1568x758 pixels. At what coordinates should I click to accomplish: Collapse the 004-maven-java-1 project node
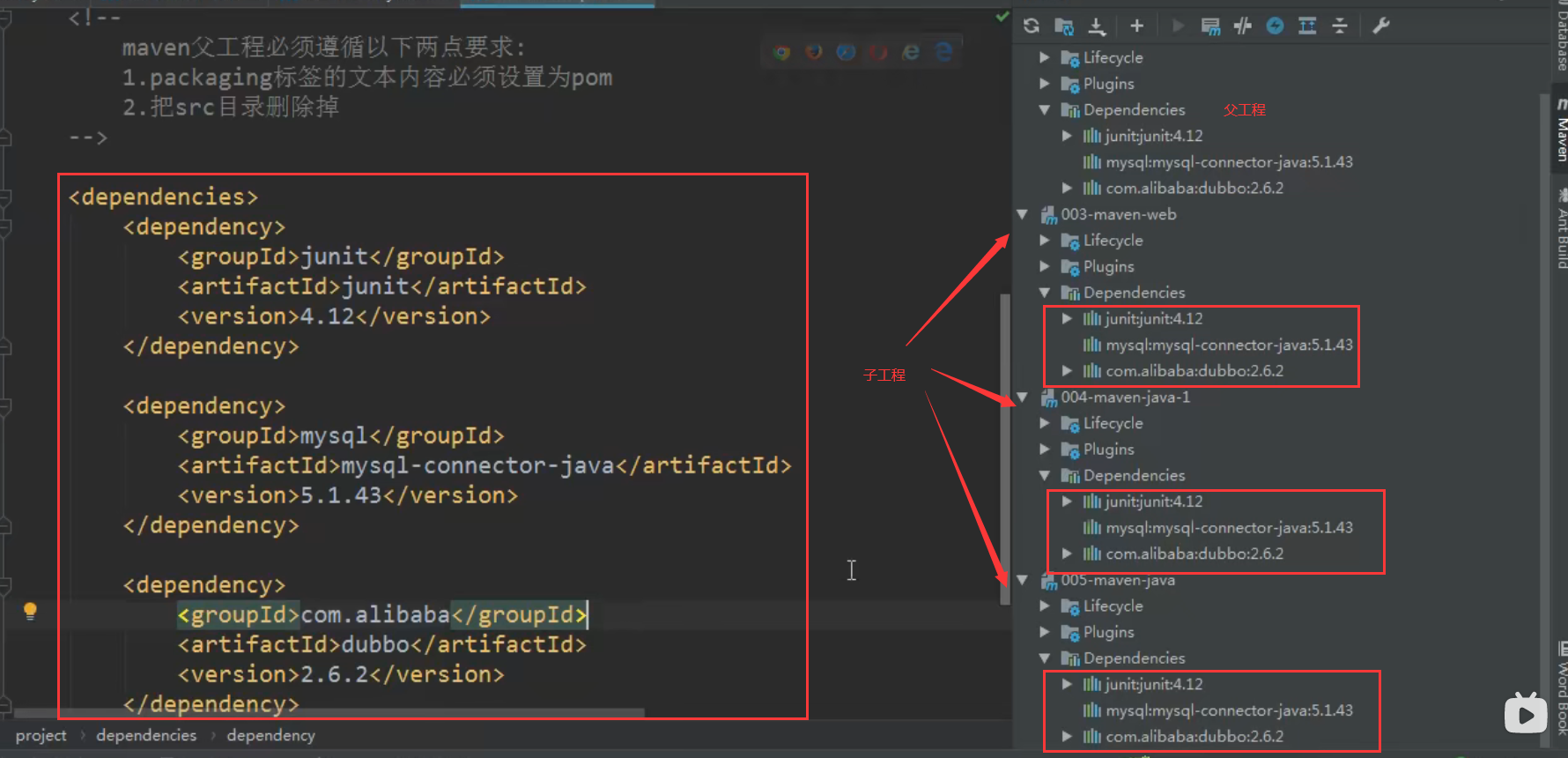click(1022, 398)
